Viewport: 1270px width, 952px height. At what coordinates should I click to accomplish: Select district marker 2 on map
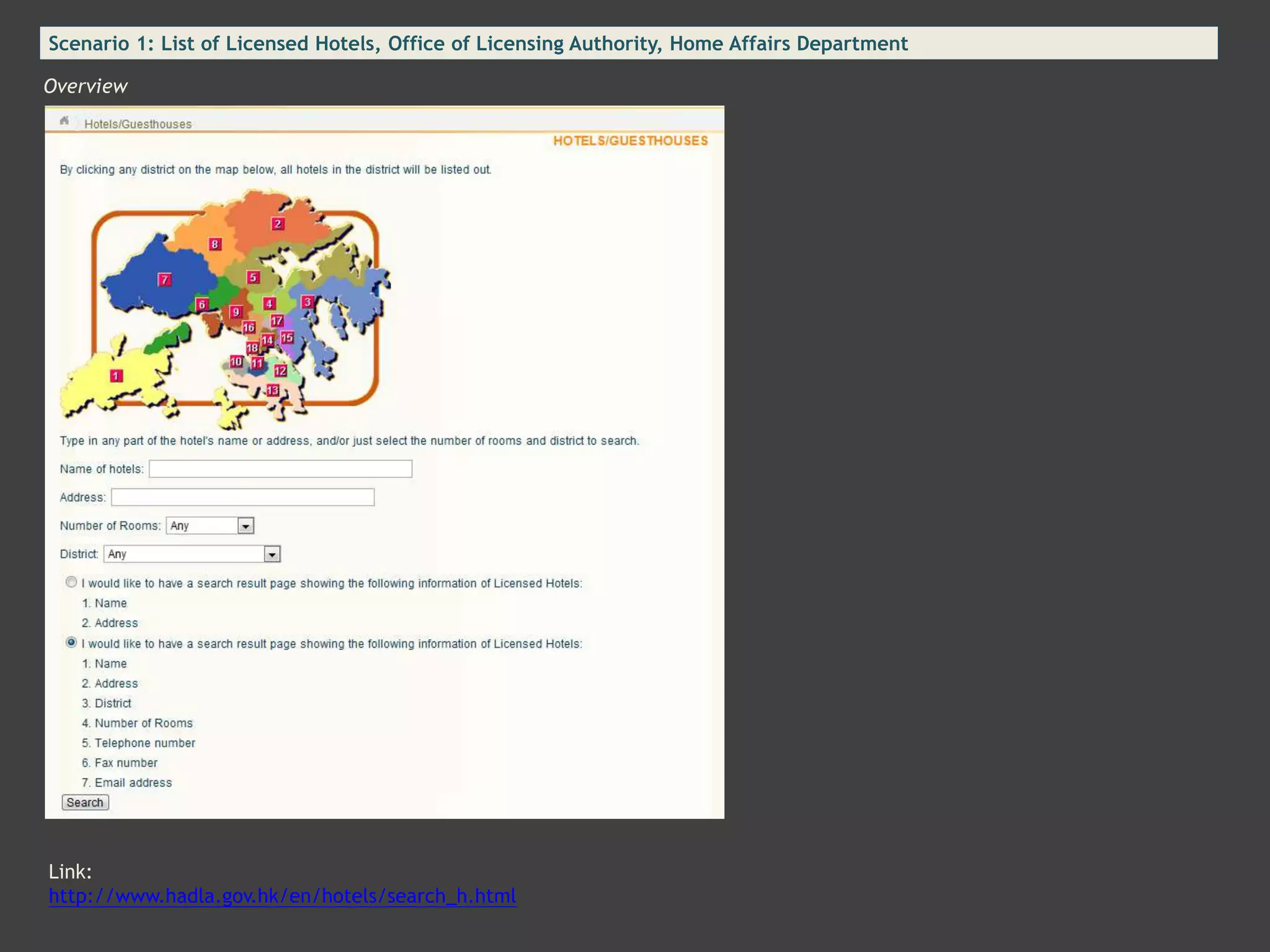(x=278, y=224)
